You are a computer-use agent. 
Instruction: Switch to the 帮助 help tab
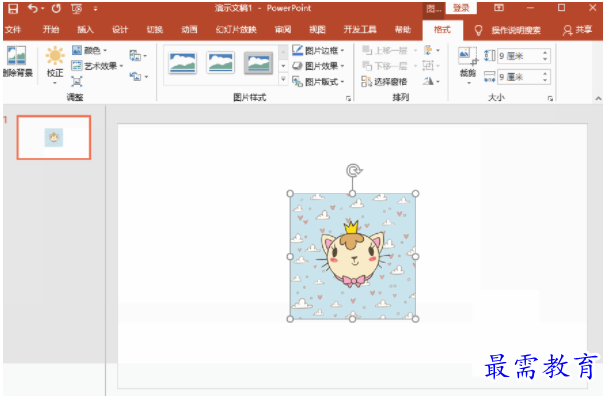tap(403, 30)
